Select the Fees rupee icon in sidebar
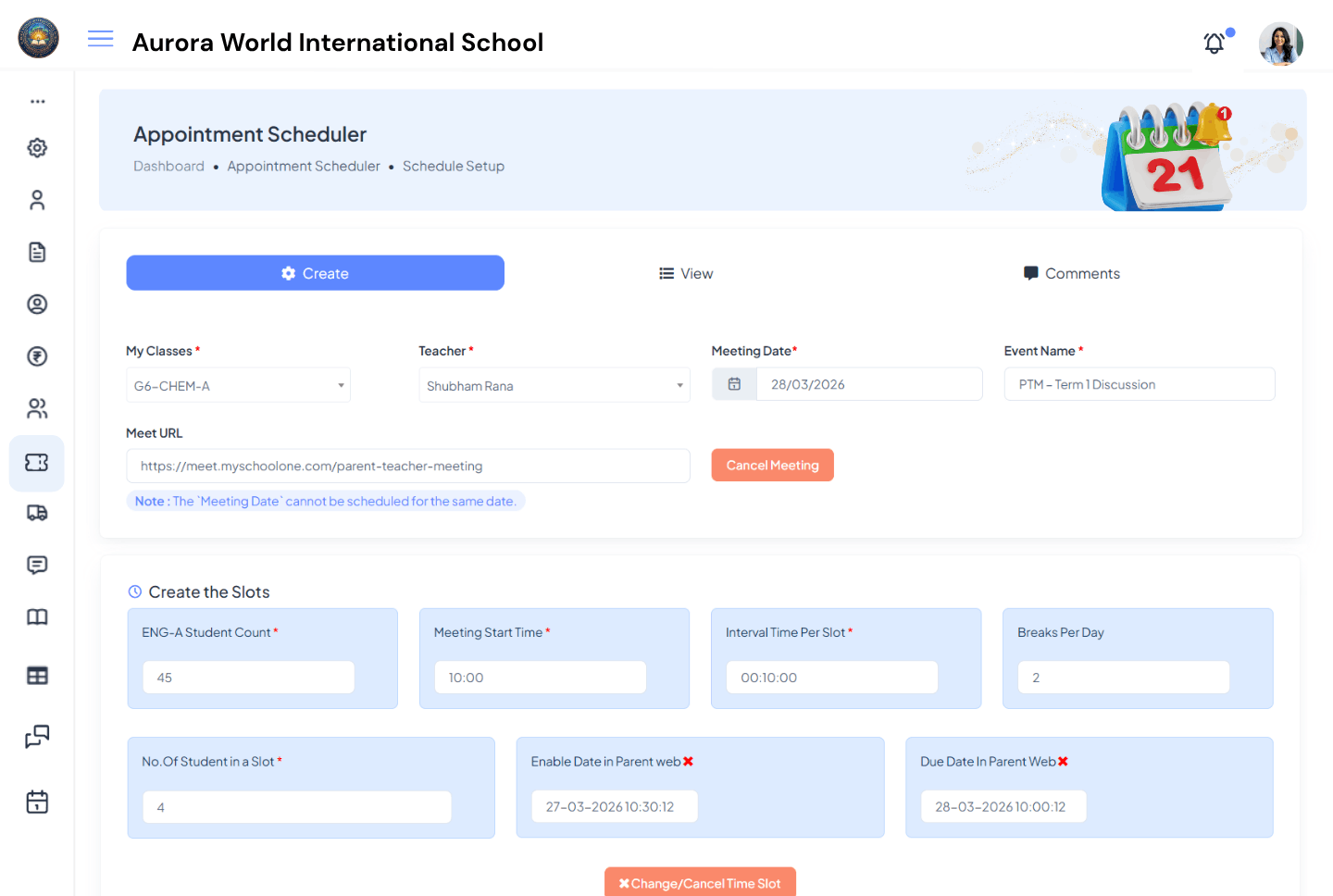The height and width of the screenshot is (896, 1333). pos(37,356)
